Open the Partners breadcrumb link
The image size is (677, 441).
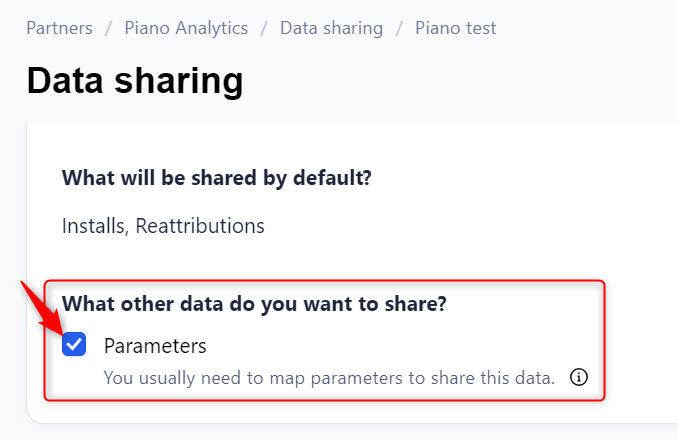(x=59, y=28)
